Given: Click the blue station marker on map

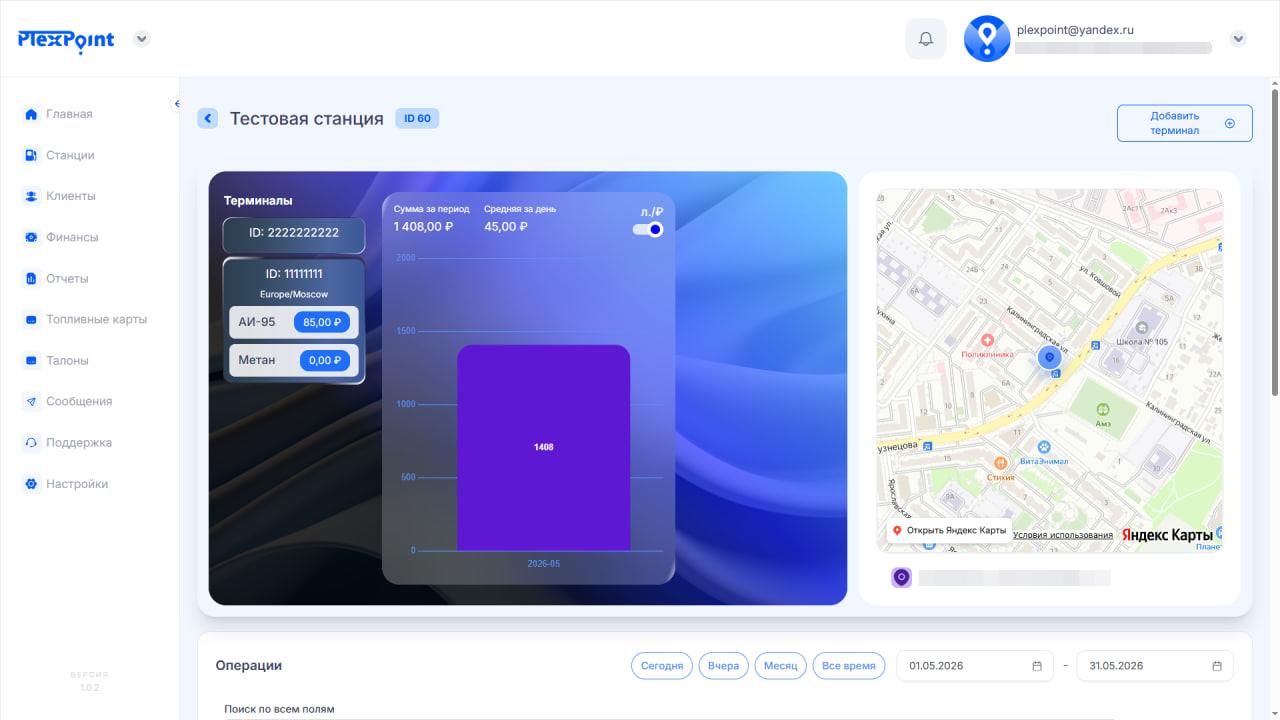Looking at the screenshot, I should coord(1049,357).
